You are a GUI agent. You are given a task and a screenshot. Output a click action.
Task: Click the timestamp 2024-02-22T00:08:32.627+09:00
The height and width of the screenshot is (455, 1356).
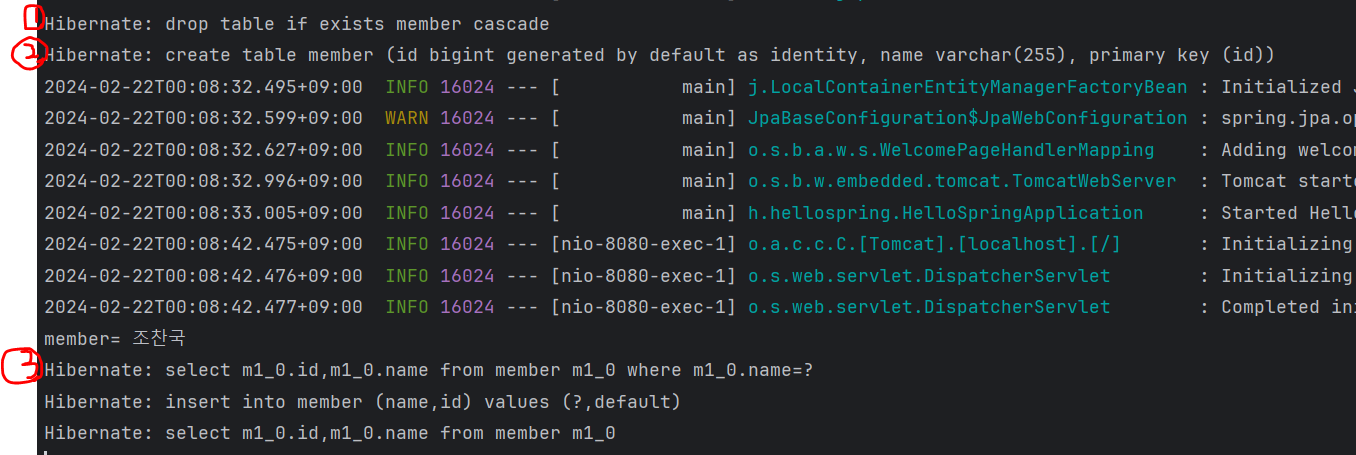204,150
